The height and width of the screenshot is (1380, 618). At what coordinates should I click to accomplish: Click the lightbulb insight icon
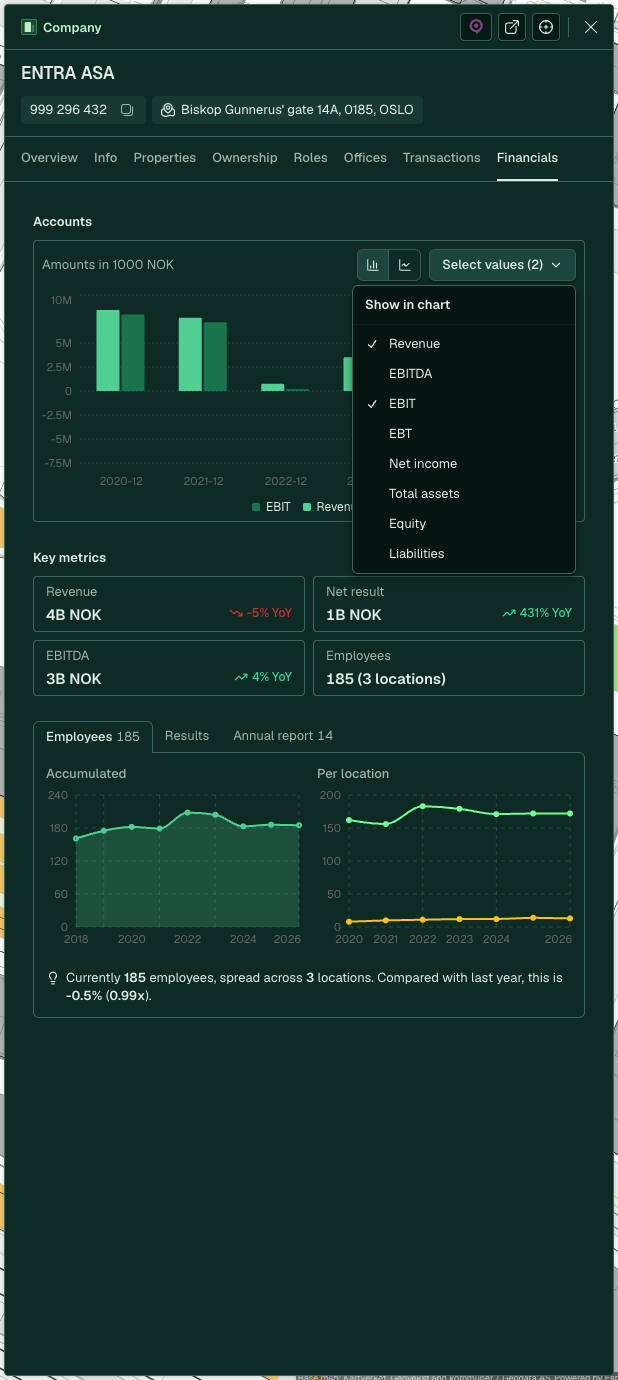click(53, 978)
